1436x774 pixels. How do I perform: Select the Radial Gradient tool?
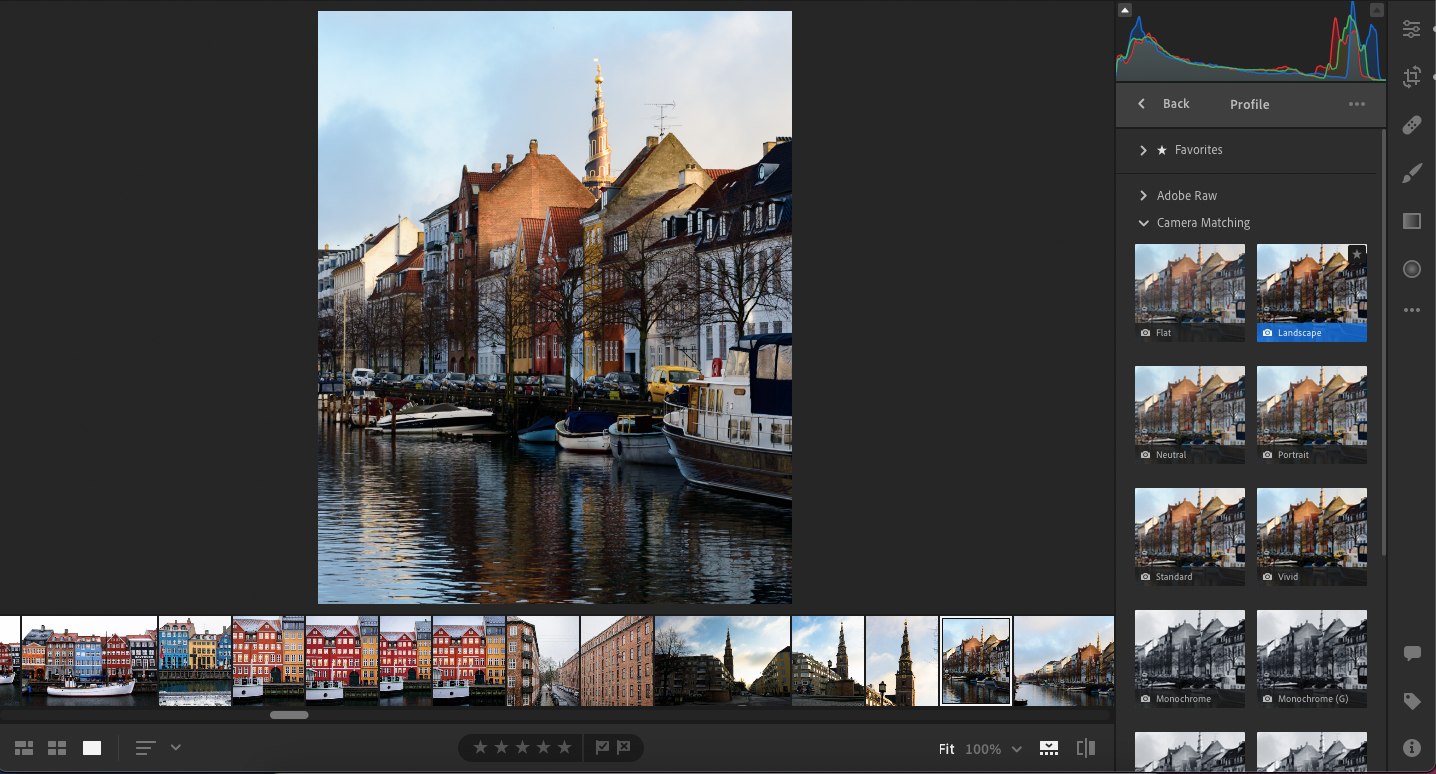coord(1411,269)
